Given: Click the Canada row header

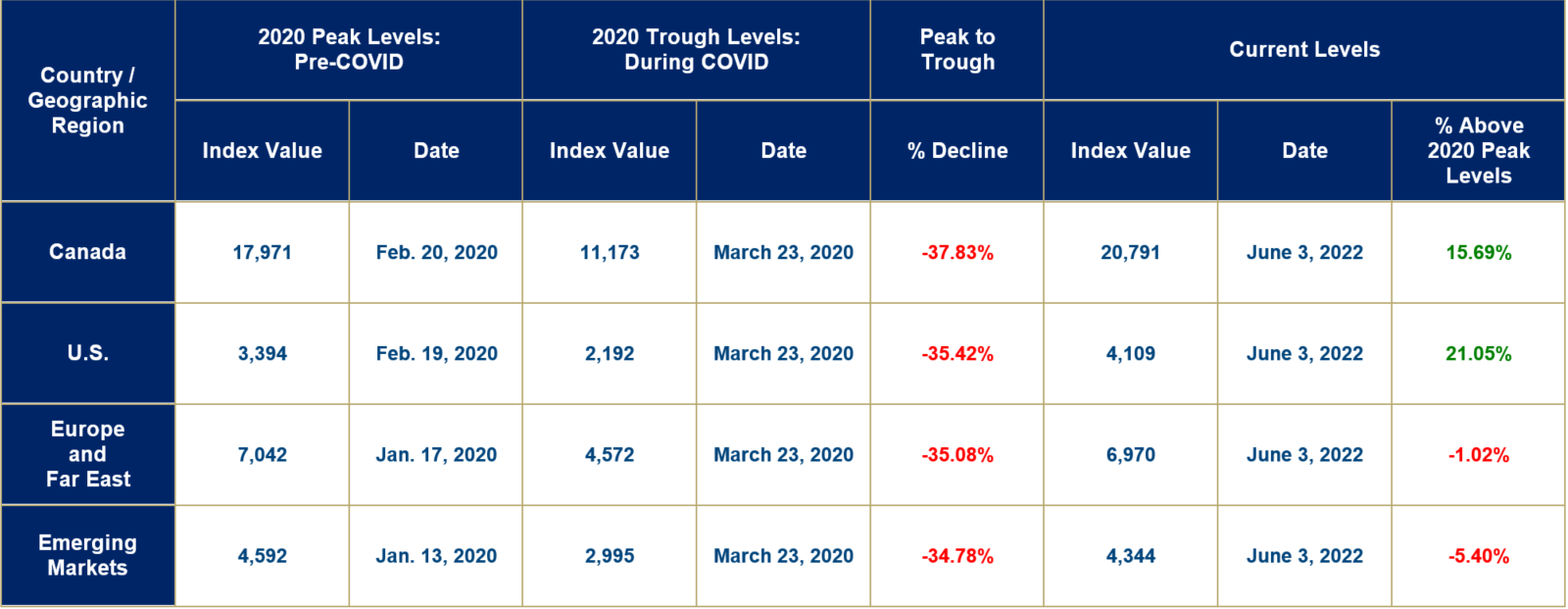Looking at the screenshot, I should point(87,252).
